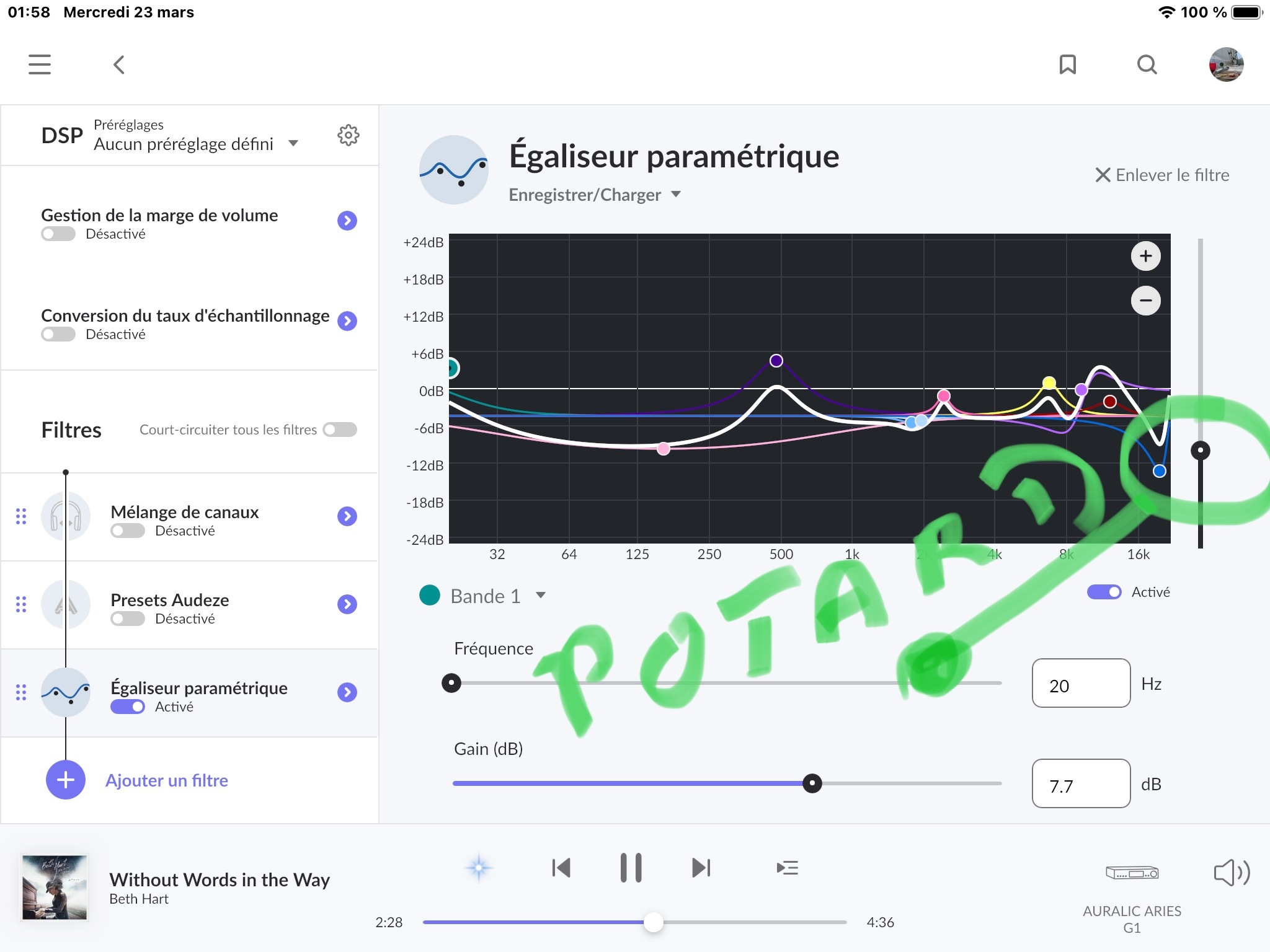The width and height of the screenshot is (1270, 952).
Task: Open the volume speaker control
Action: (1231, 873)
